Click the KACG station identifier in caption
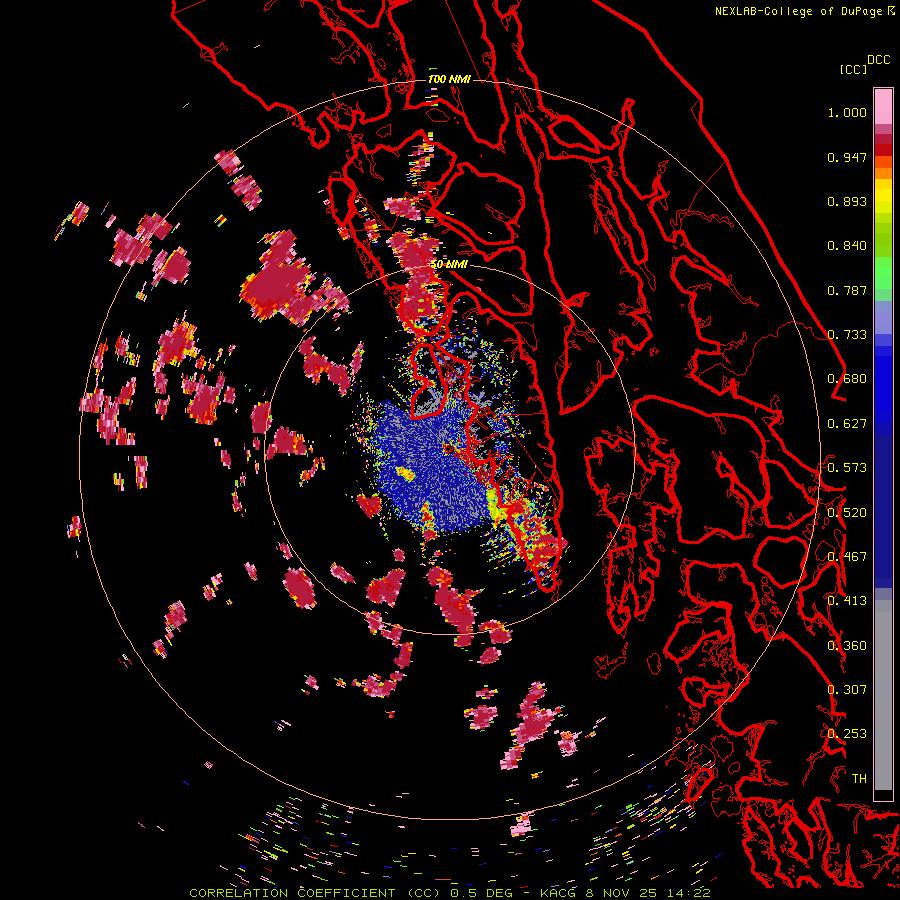The image size is (900, 900). coord(558,893)
